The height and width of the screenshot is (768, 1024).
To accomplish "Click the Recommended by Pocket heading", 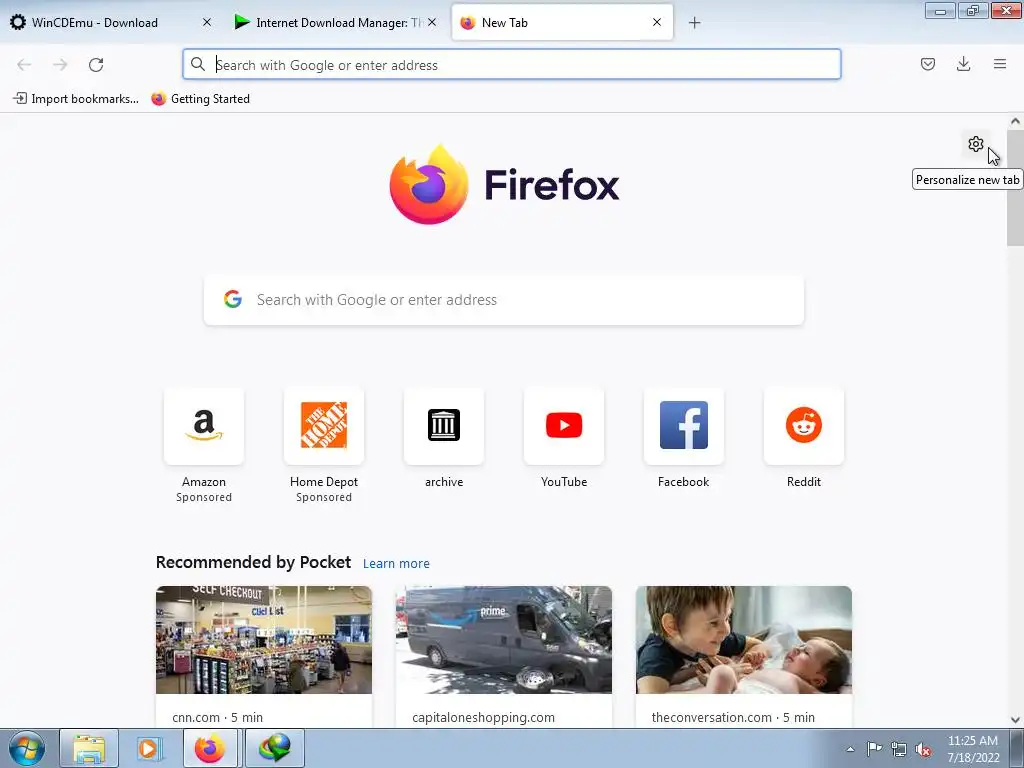I will coord(253,562).
